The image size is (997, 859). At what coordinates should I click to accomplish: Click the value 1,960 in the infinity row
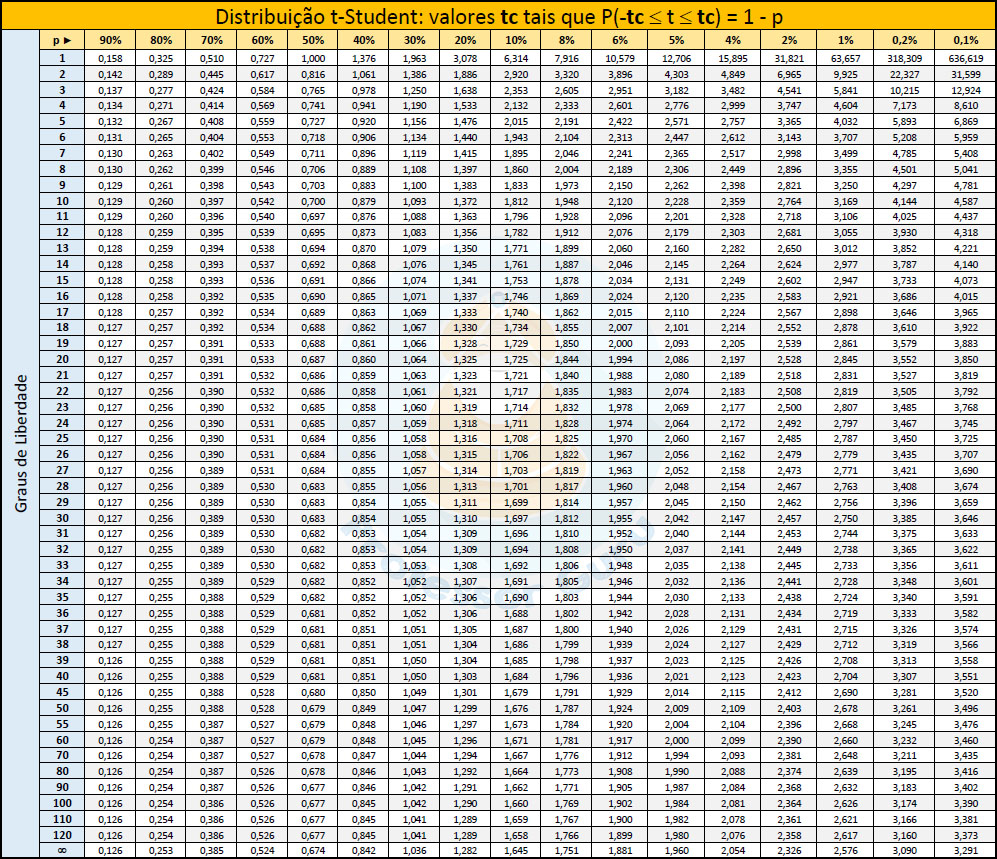pos(677,848)
